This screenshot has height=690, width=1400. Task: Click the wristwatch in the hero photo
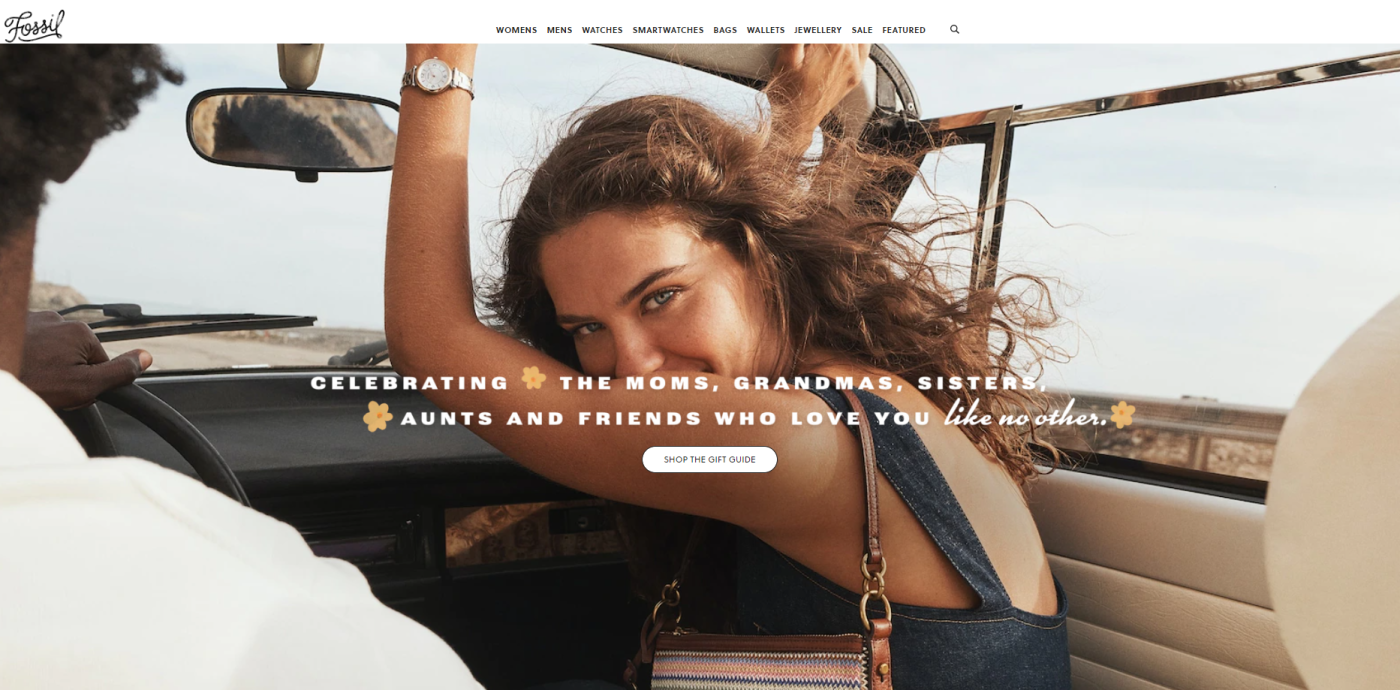pos(436,76)
